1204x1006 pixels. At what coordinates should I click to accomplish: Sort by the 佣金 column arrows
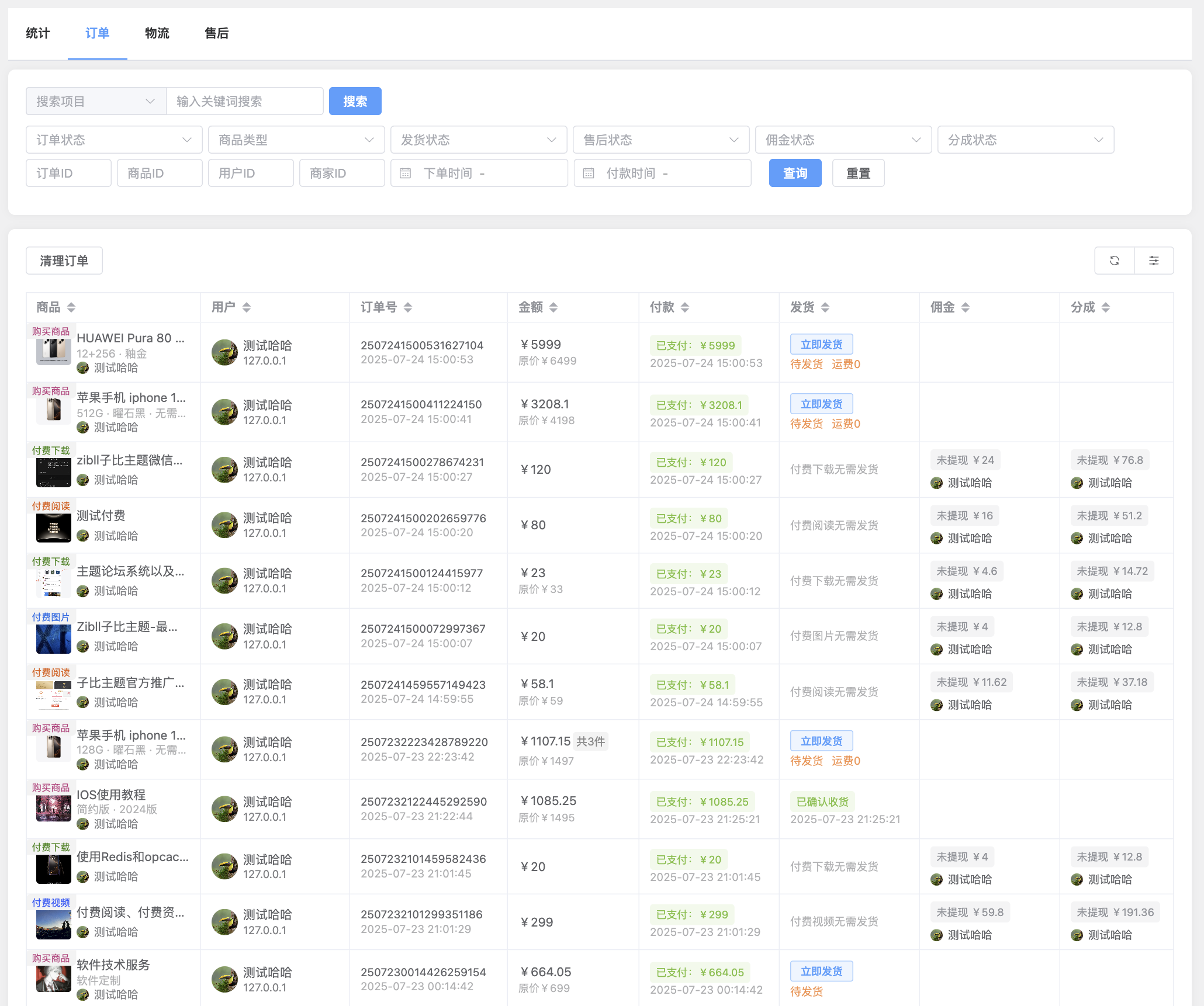tap(965, 307)
